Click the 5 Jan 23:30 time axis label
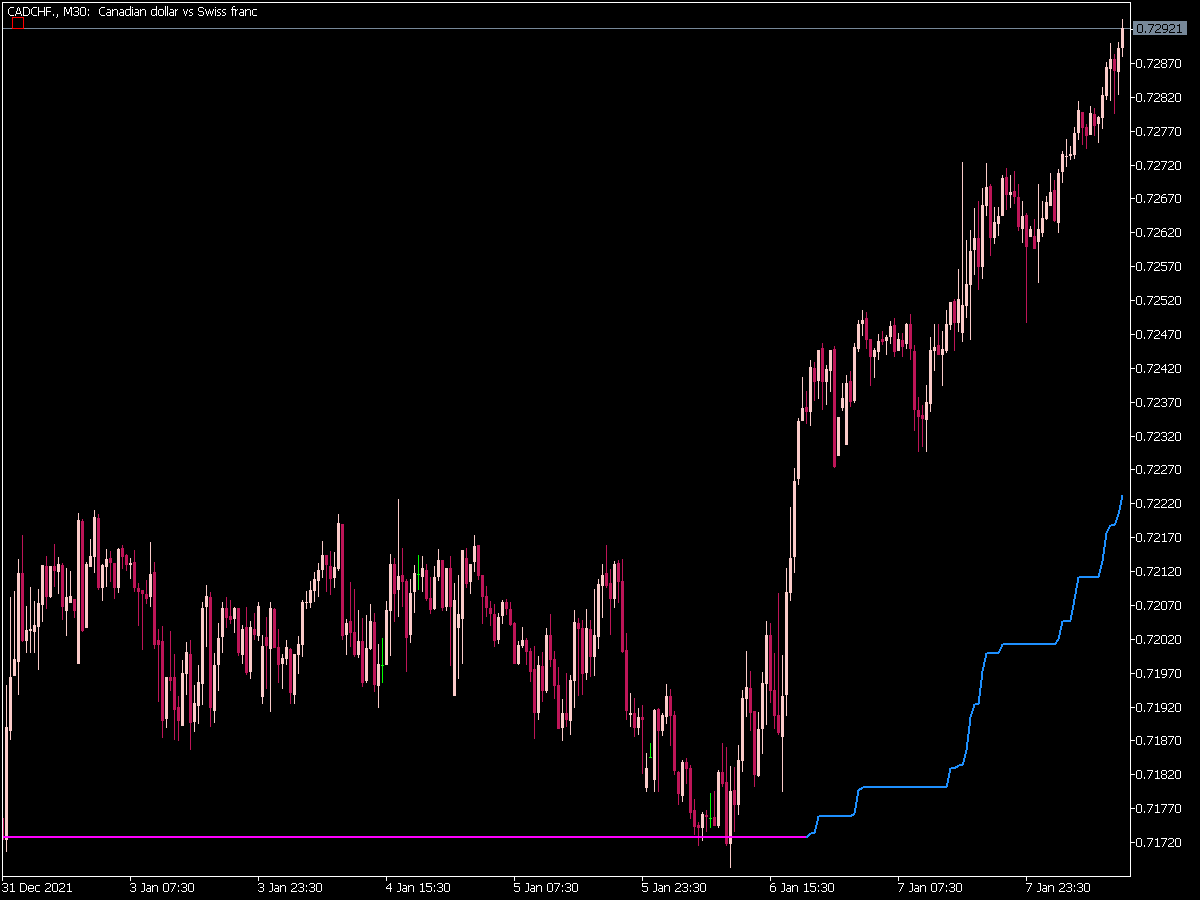 (x=674, y=887)
